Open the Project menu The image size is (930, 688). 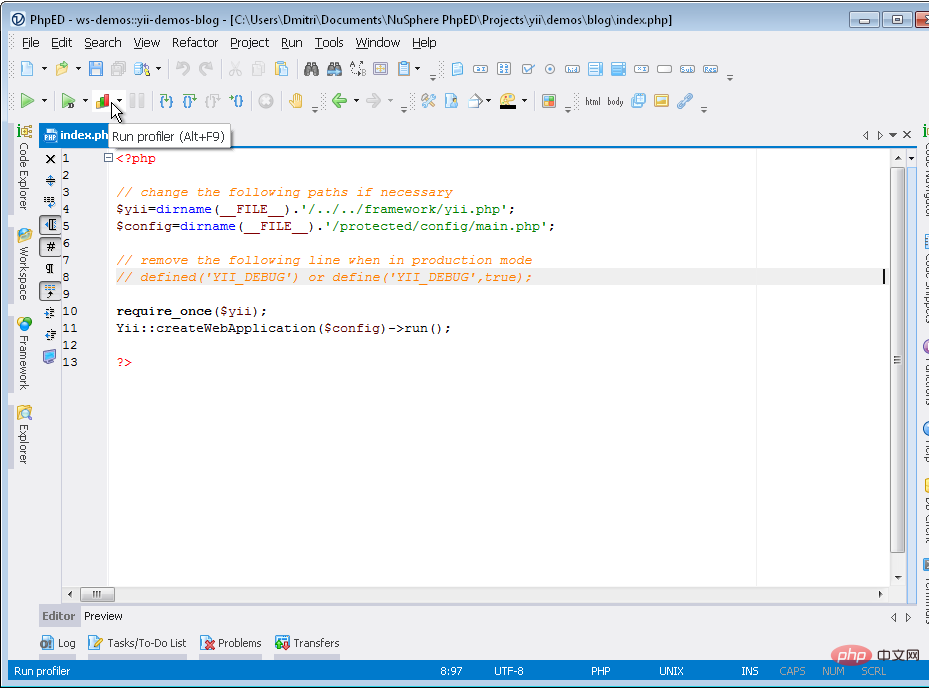point(249,43)
